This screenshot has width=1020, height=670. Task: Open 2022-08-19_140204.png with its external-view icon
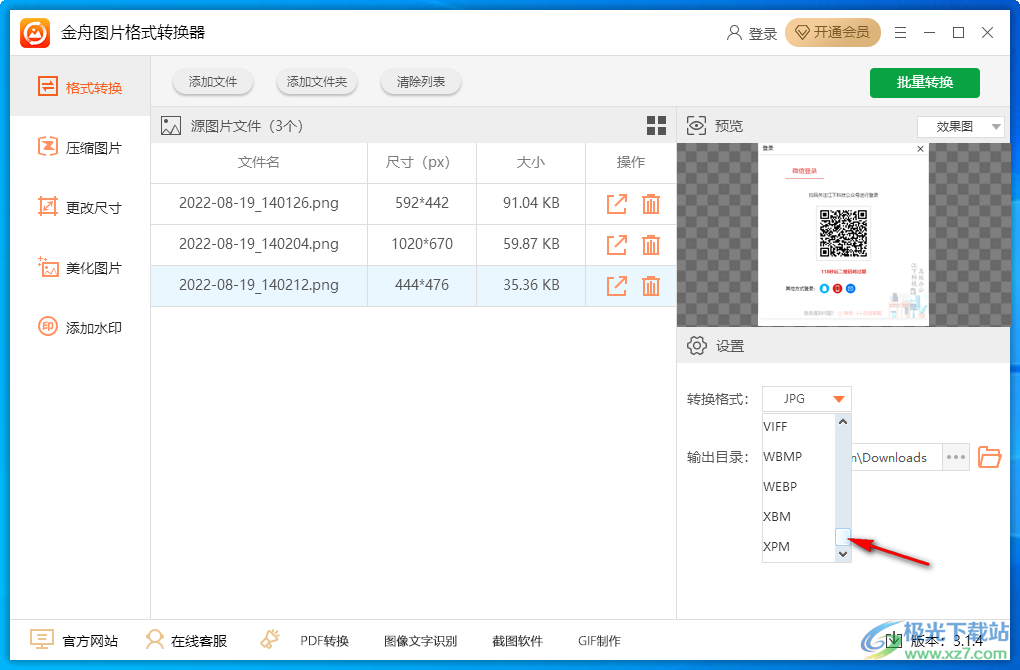click(617, 244)
